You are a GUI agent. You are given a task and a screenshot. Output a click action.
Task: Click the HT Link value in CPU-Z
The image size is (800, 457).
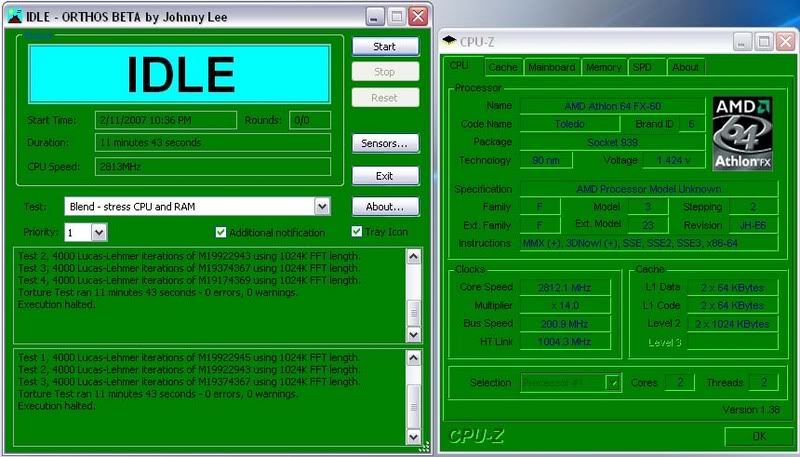pyautogui.click(x=565, y=342)
